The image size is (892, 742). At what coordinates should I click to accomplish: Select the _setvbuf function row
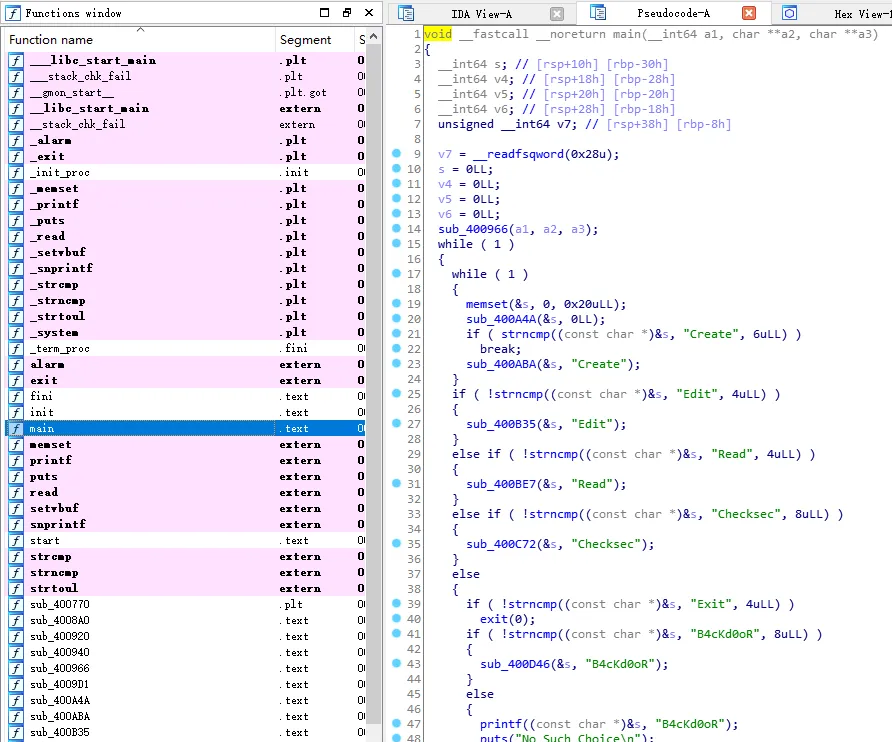coord(185,252)
